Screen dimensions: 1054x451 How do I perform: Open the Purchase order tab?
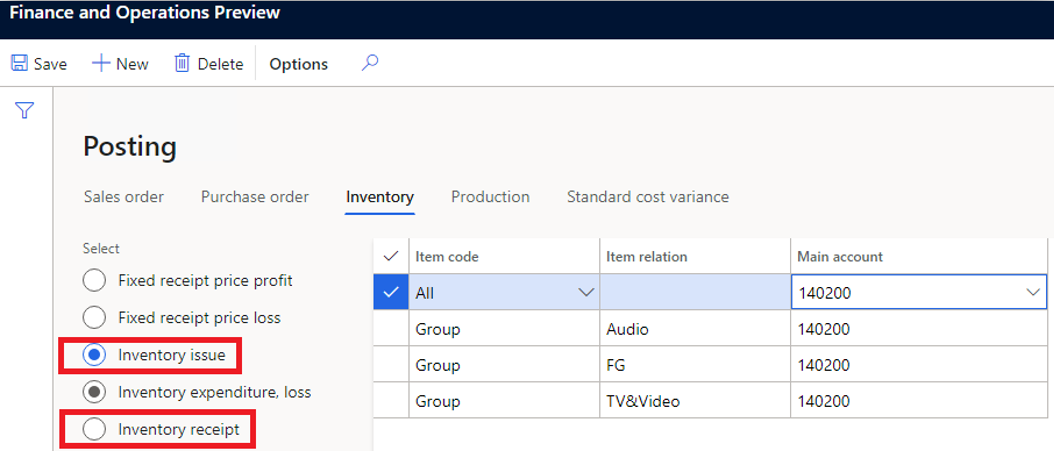[255, 197]
